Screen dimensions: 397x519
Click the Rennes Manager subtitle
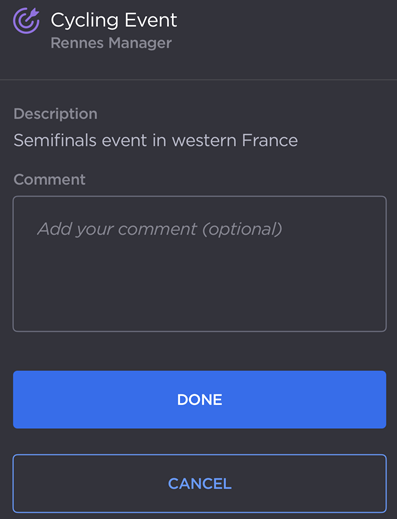coord(111,43)
